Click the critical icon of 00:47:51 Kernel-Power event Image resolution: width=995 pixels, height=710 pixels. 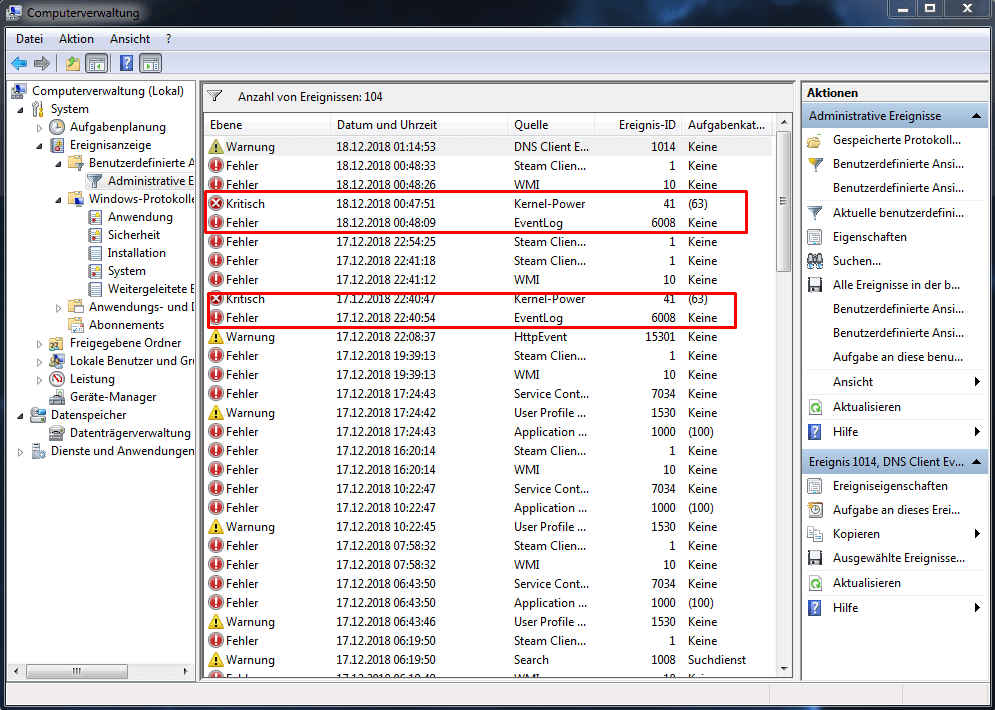tap(216, 204)
